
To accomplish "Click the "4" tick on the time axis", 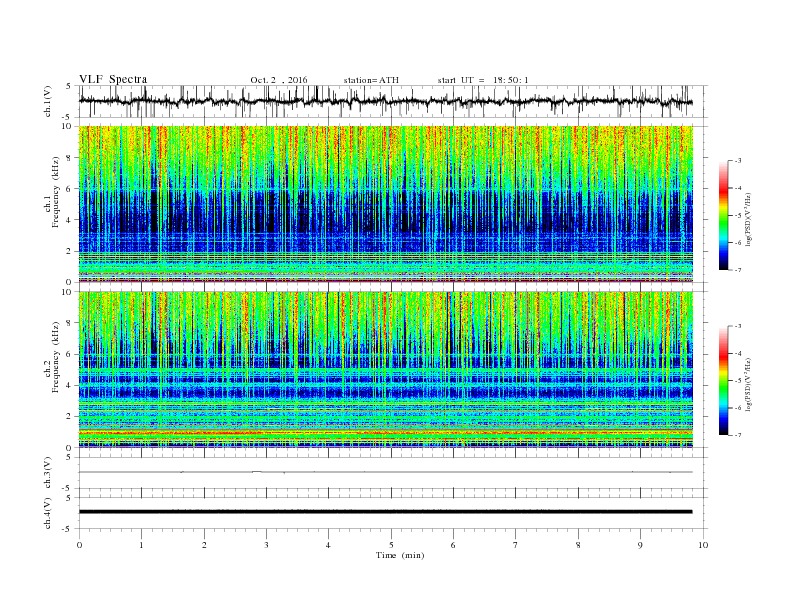I will (329, 545).
